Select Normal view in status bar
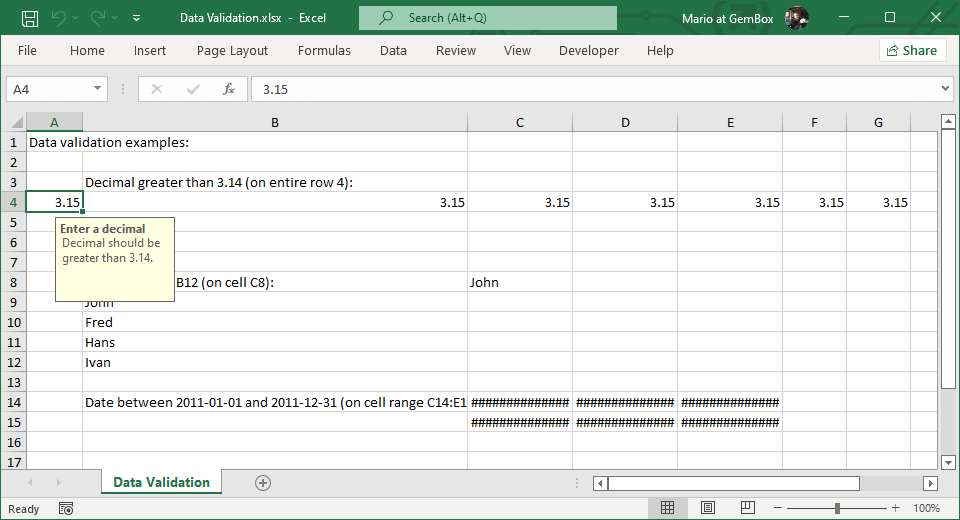This screenshot has height=520, width=960. [667, 508]
